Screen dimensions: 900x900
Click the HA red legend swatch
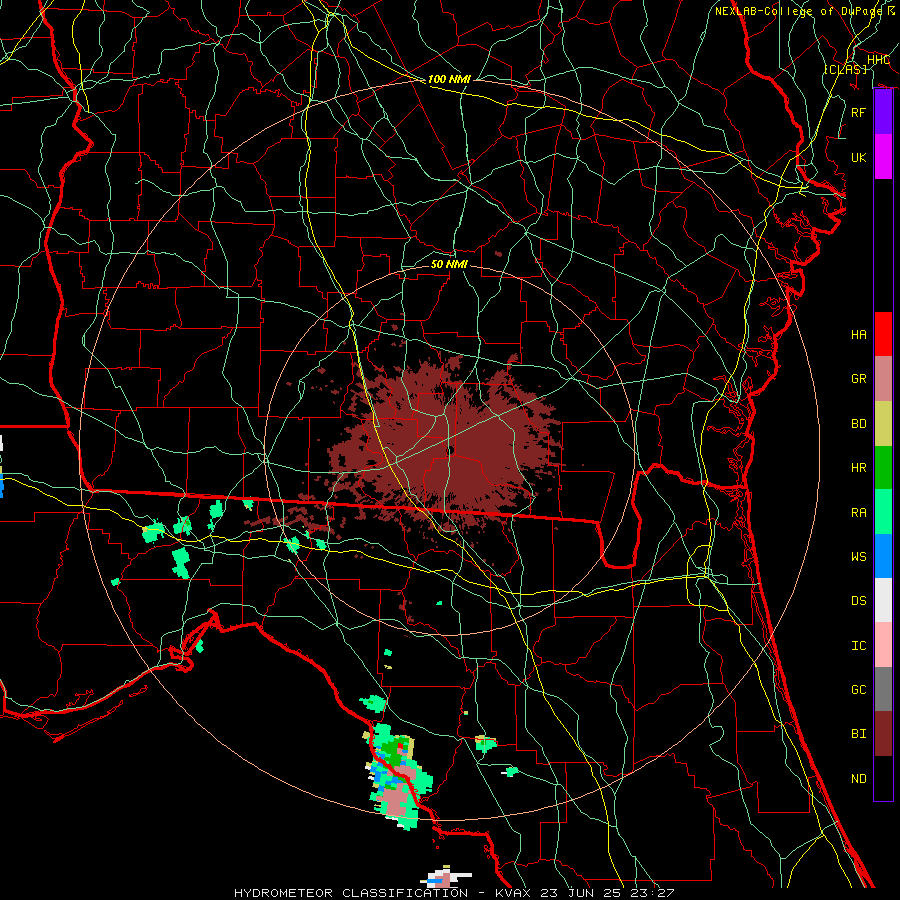pos(883,334)
